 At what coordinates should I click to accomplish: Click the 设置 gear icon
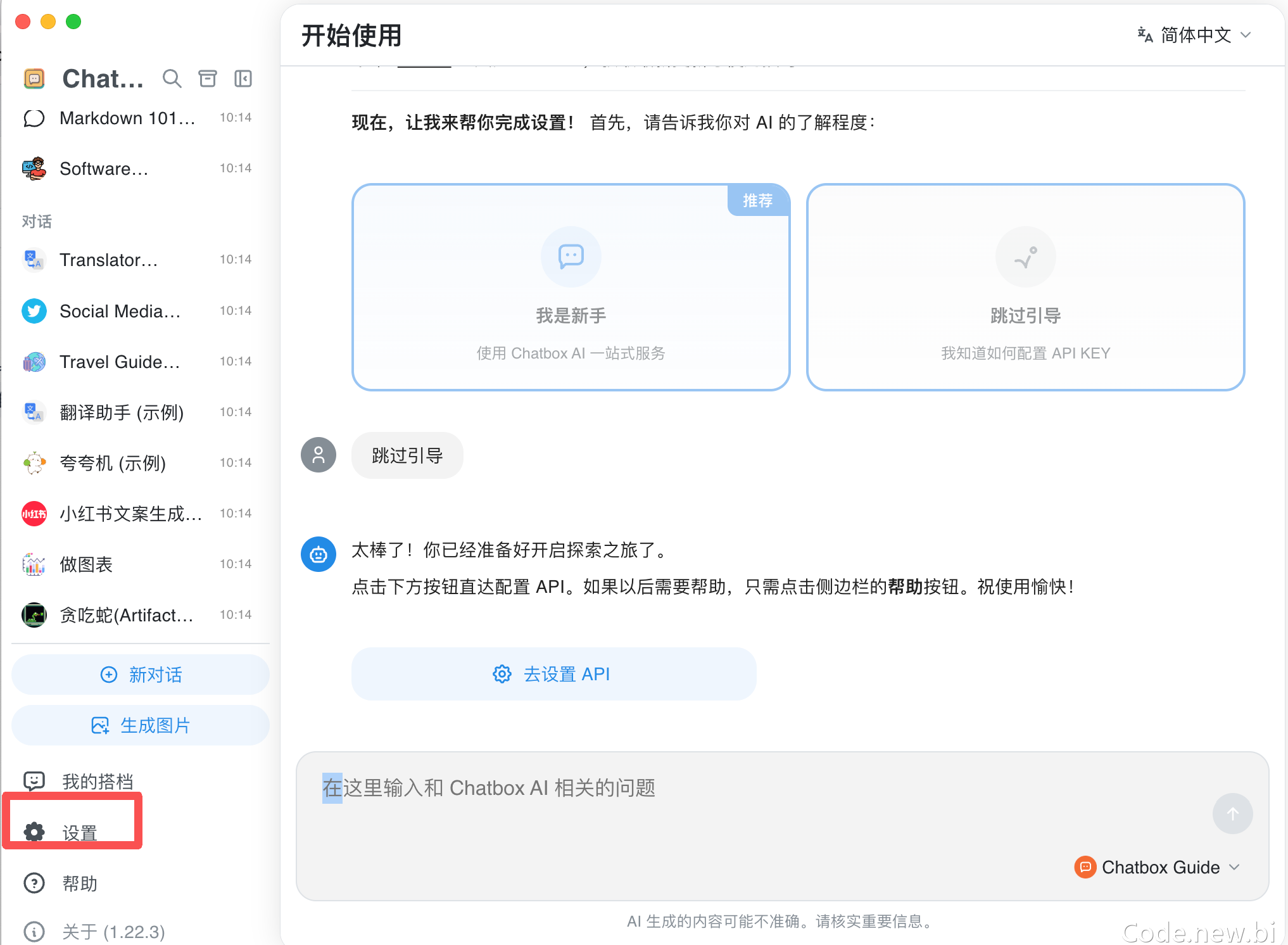(34, 832)
